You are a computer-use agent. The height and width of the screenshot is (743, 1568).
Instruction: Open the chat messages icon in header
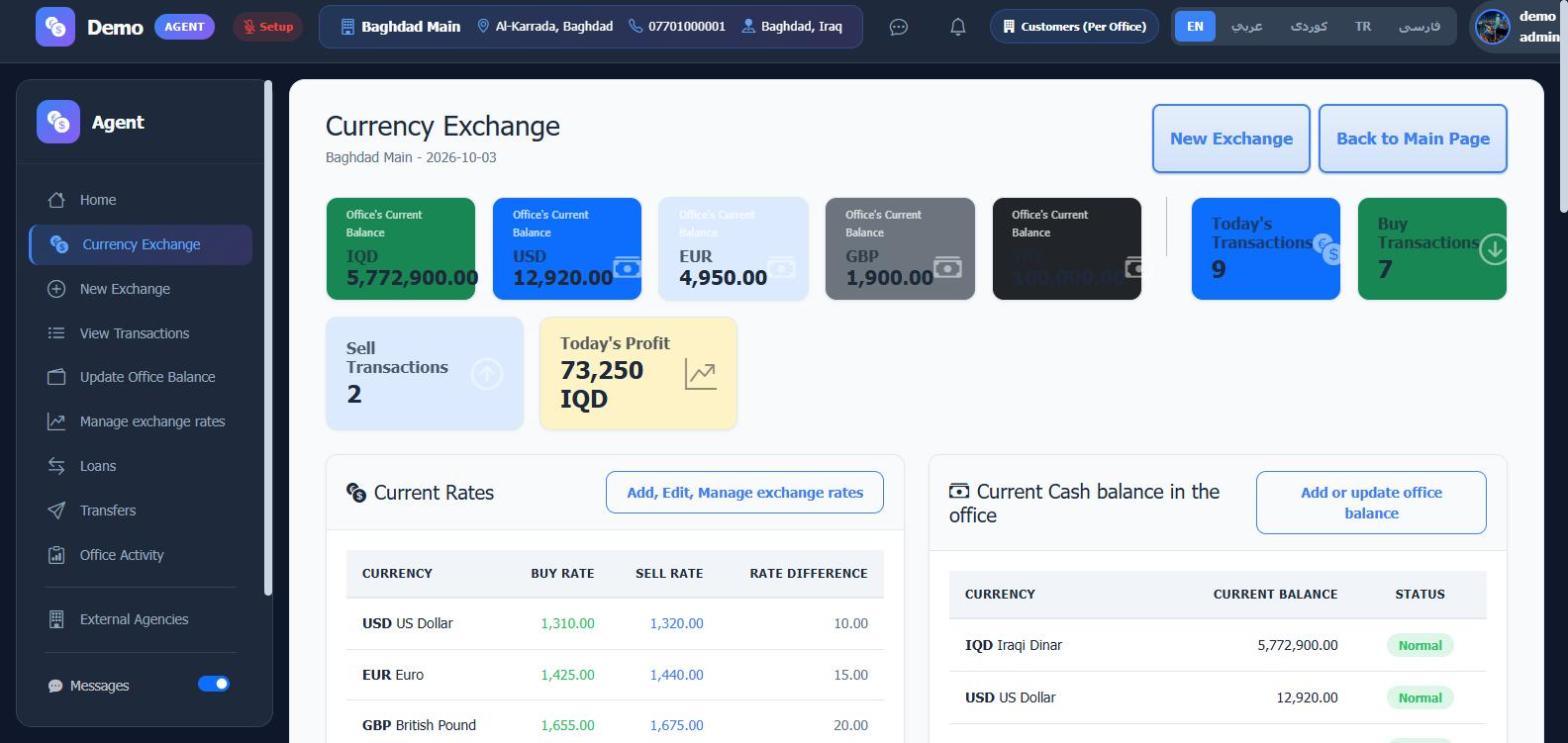pos(899,27)
